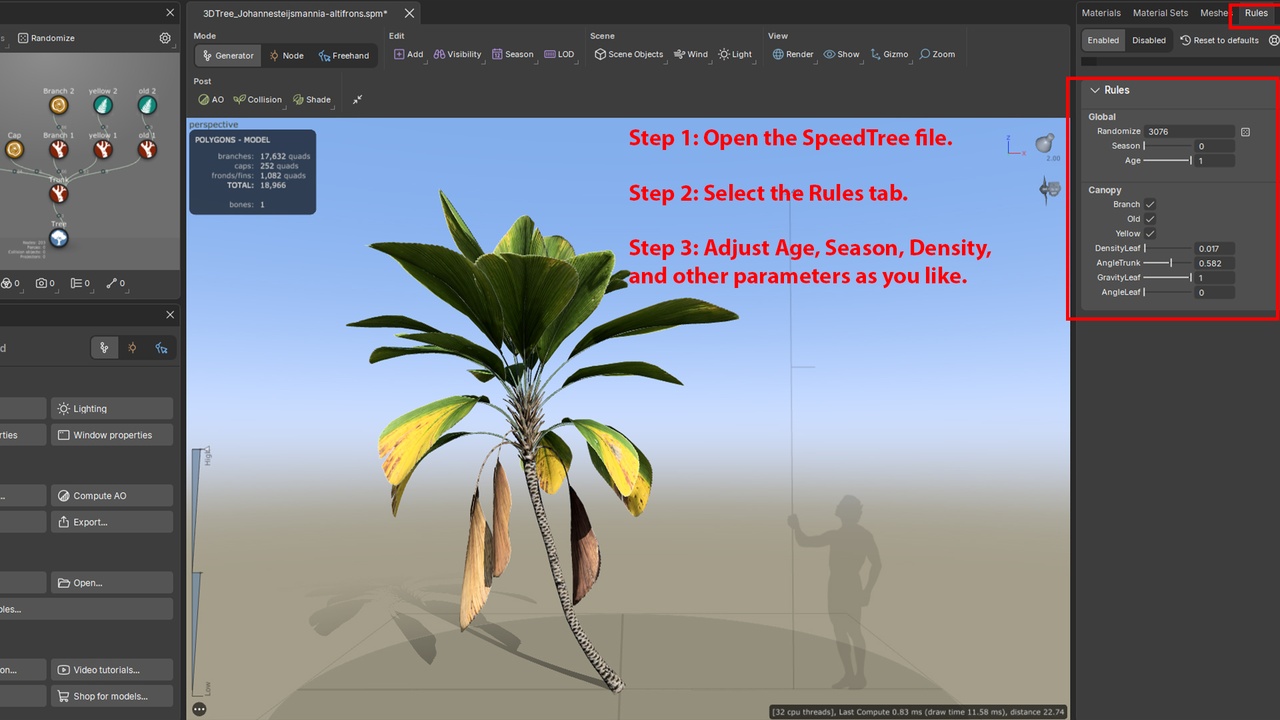Click Randomize in the generation panel
The image size is (1280, 720).
coord(45,38)
